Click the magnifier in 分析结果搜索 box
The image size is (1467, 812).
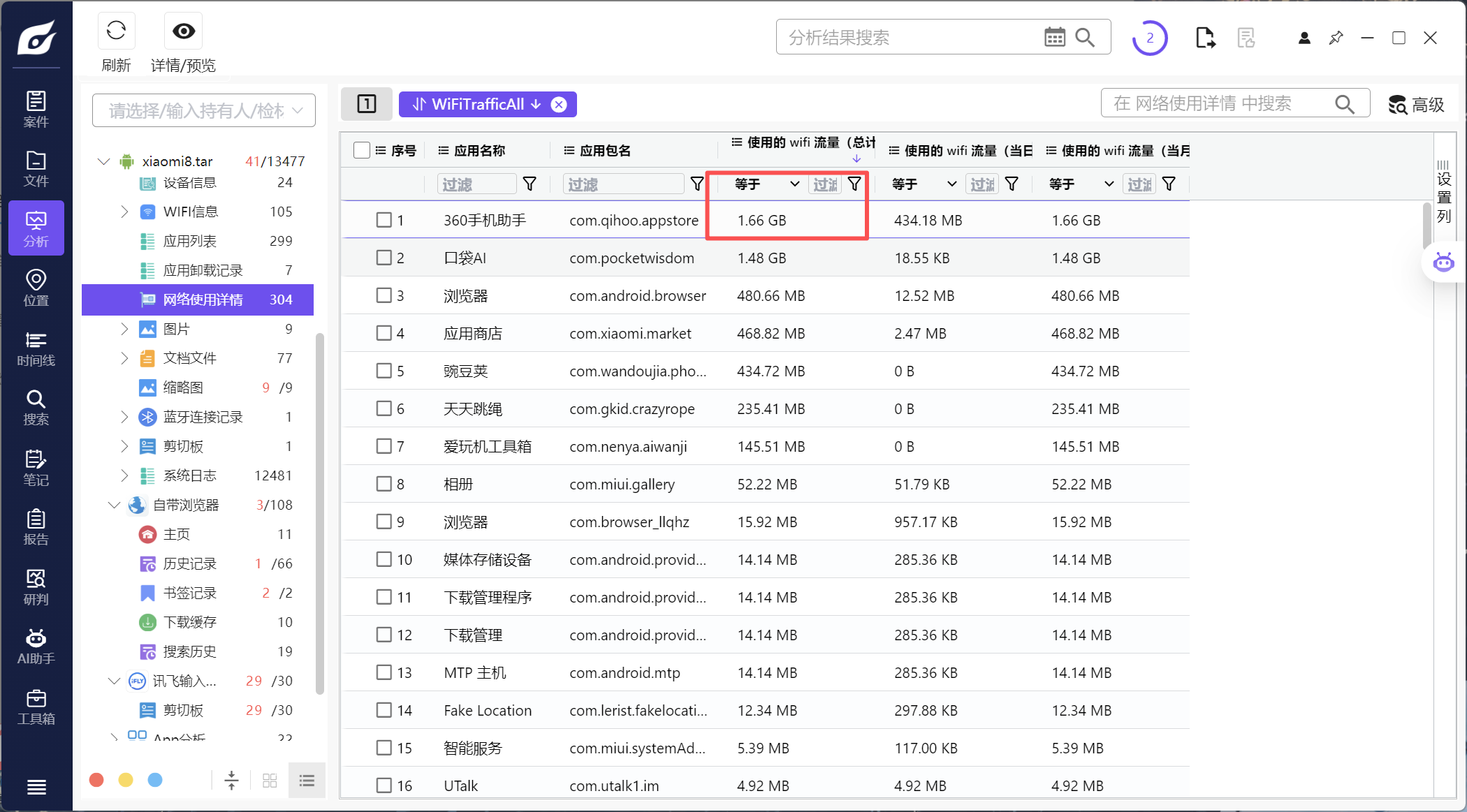(x=1085, y=37)
